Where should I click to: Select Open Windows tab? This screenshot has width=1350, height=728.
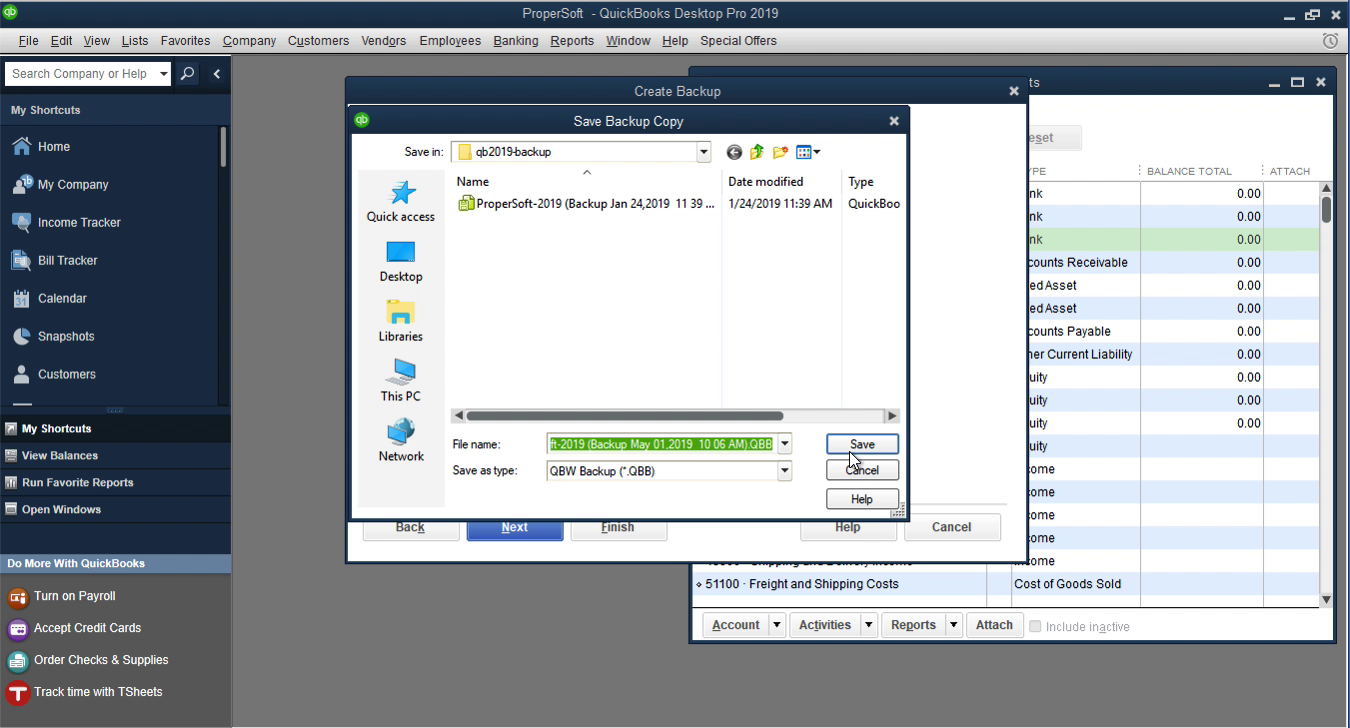click(x=115, y=509)
